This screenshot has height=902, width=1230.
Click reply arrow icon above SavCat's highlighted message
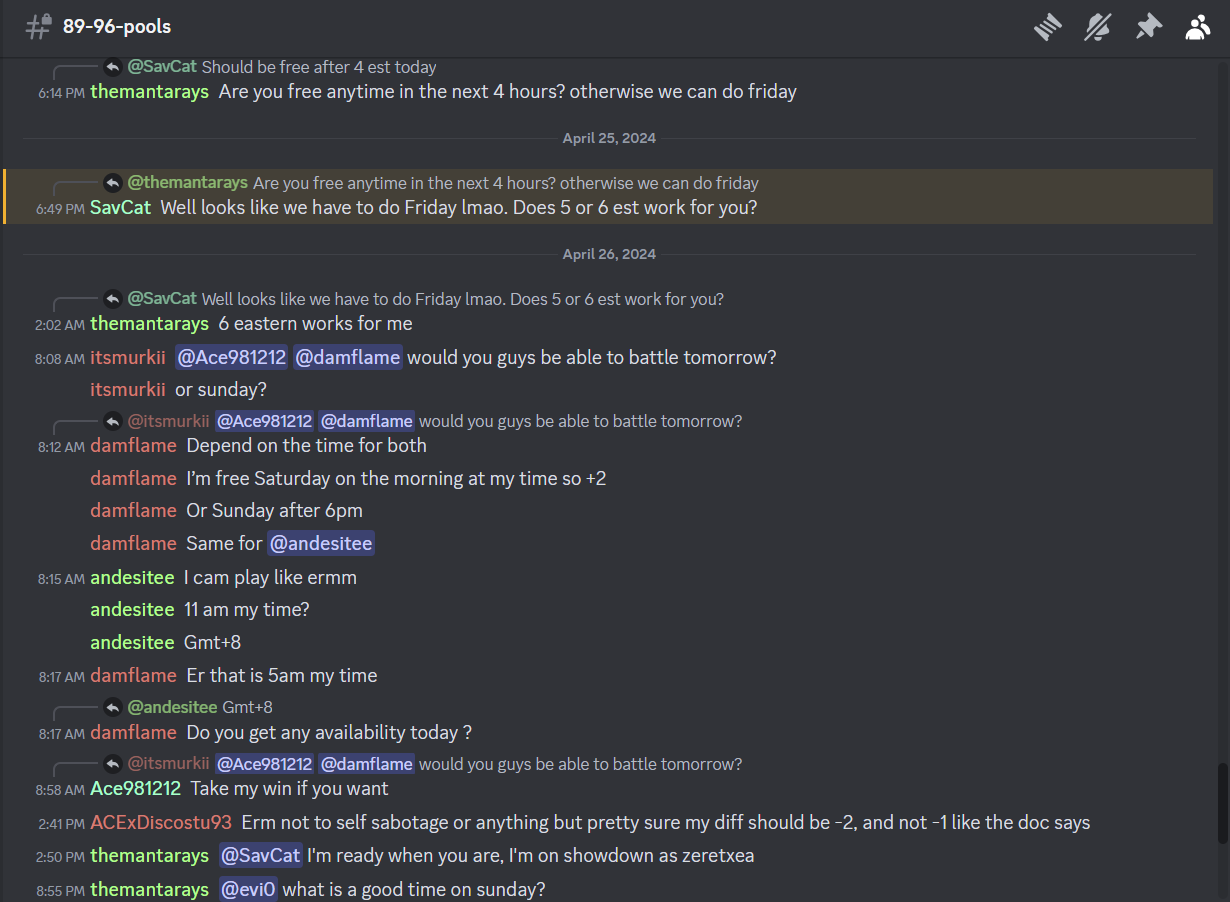point(112,183)
